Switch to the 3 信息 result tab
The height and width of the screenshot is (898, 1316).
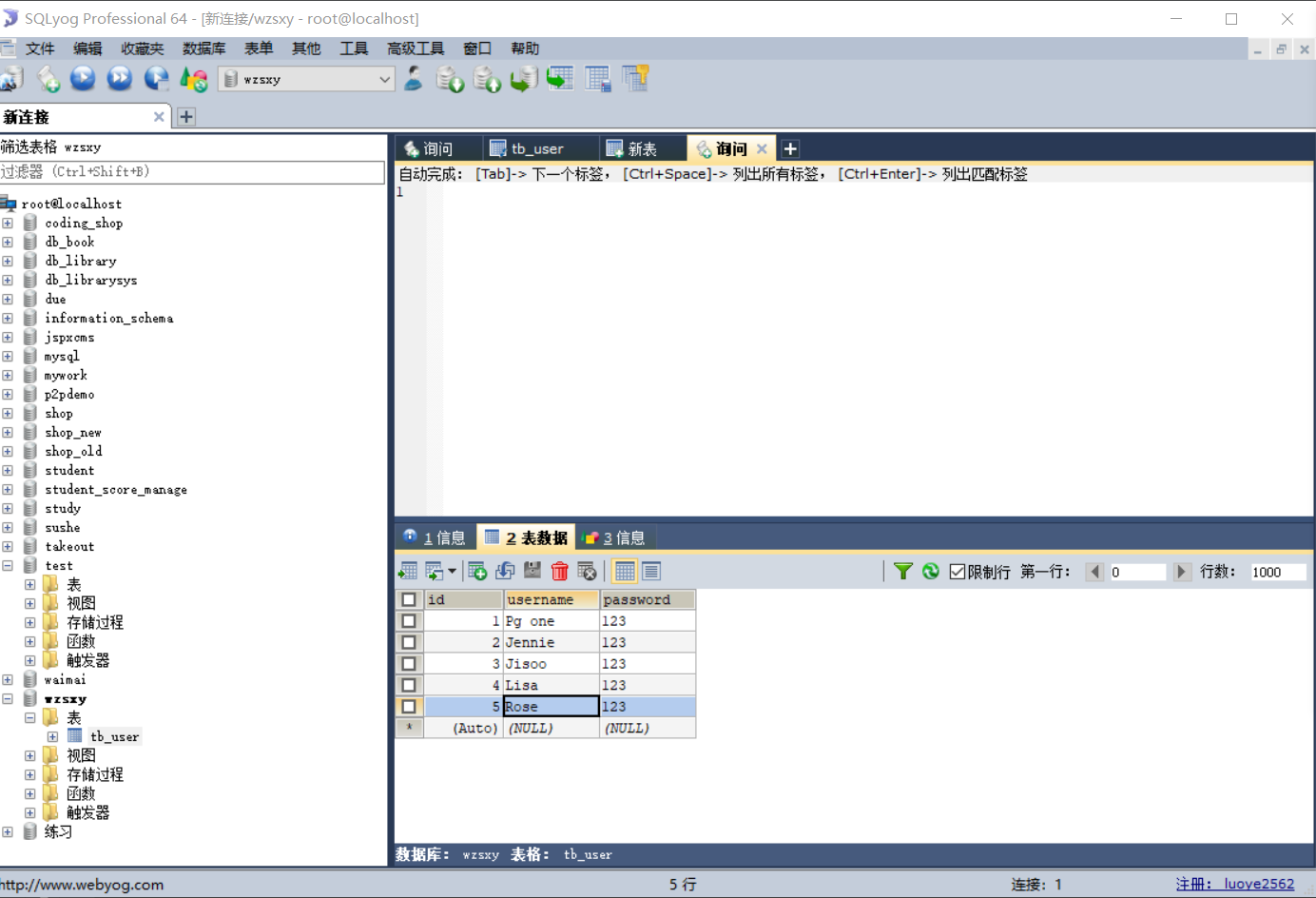pyautogui.click(x=613, y=537)
